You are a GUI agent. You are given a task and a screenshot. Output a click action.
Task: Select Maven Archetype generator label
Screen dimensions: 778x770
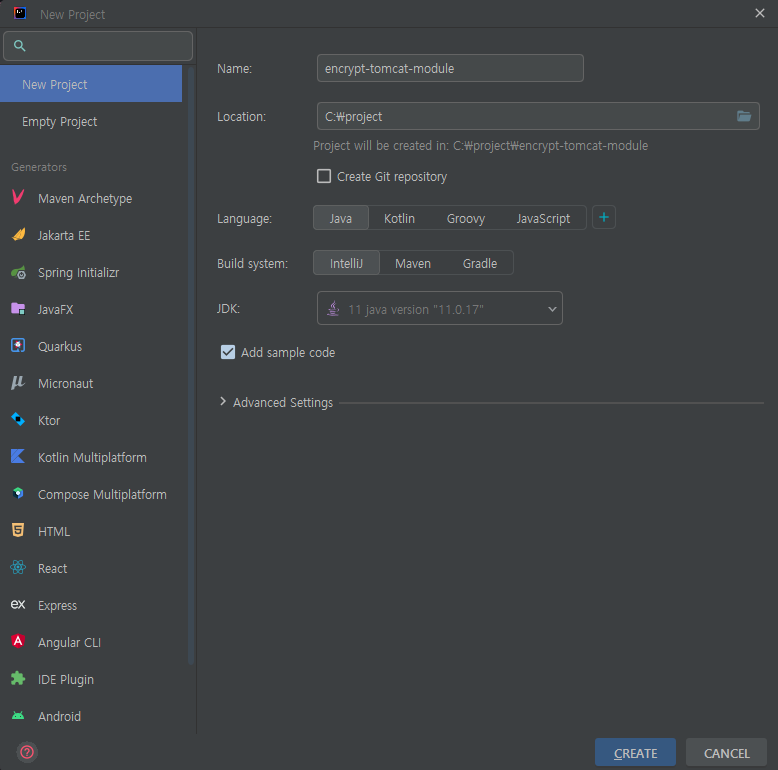point(85,198)
